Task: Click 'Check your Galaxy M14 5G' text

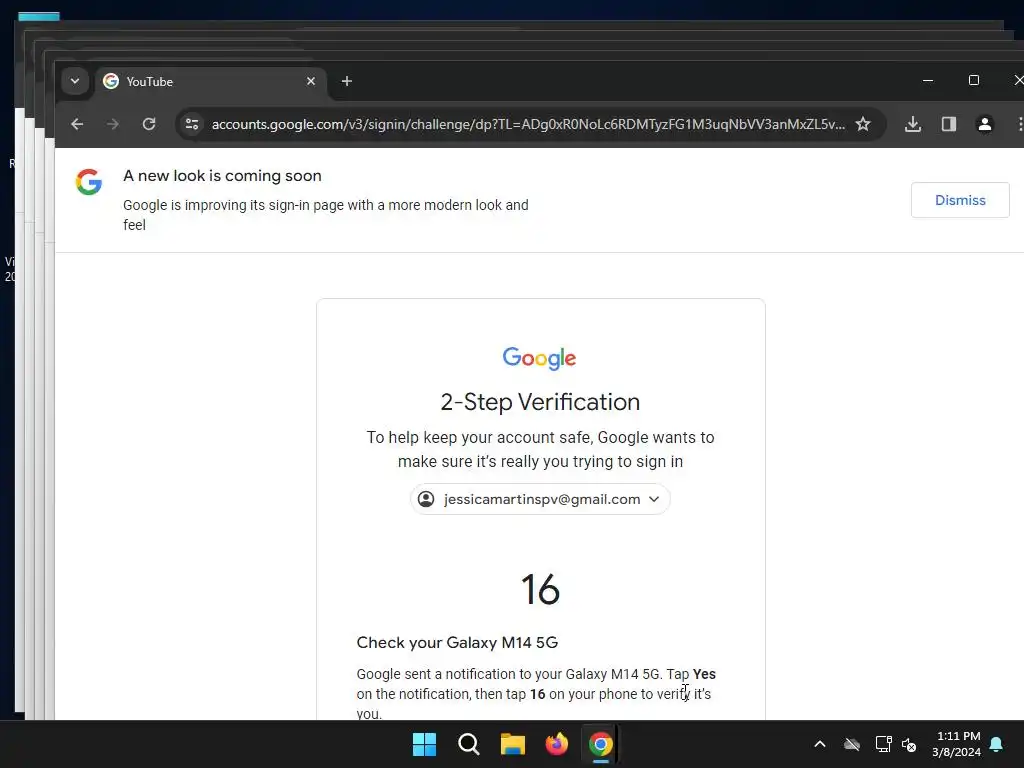Action: point(457,643)
